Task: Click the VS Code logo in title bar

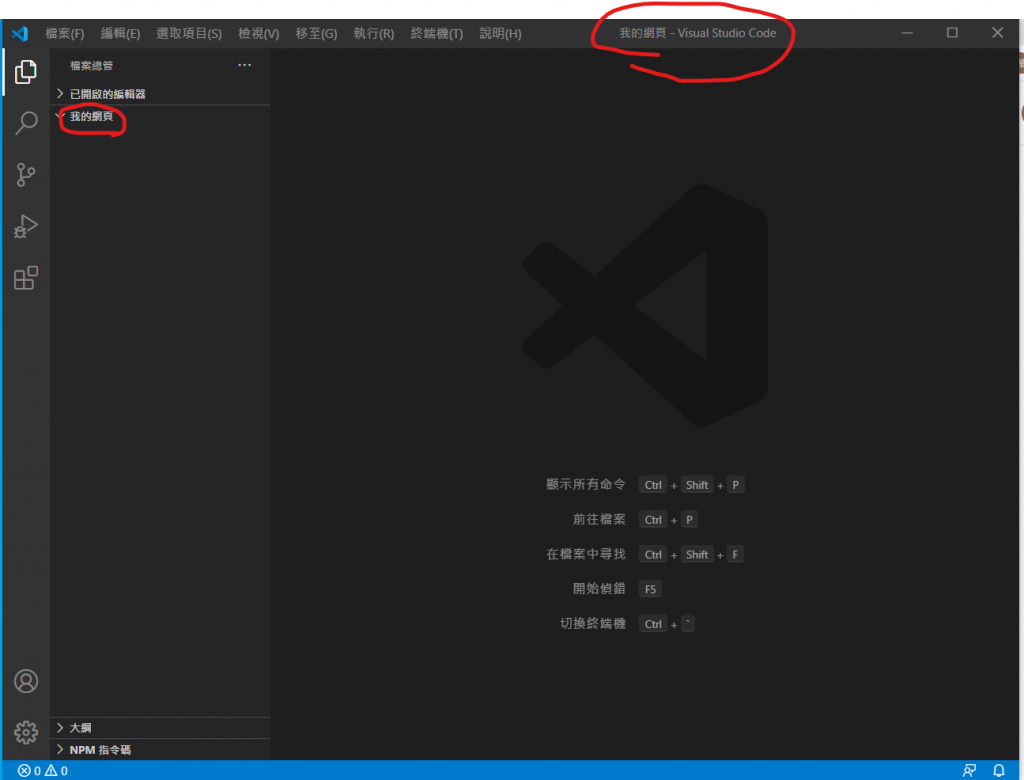Action: (x=20, y=33)
